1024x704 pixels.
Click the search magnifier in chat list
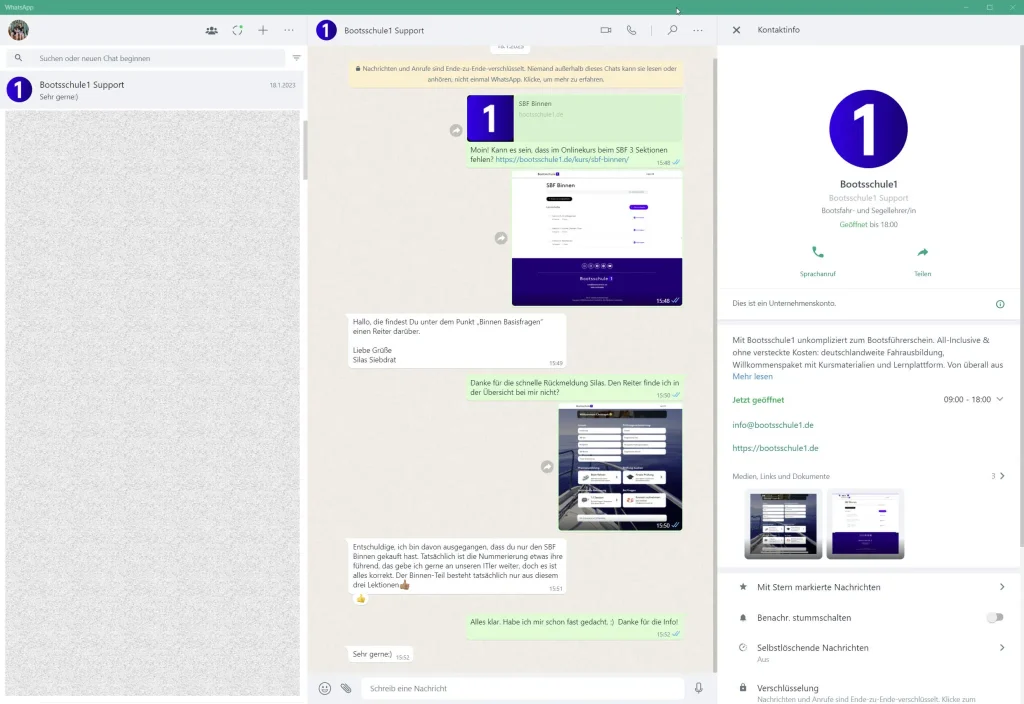(18, 58)
